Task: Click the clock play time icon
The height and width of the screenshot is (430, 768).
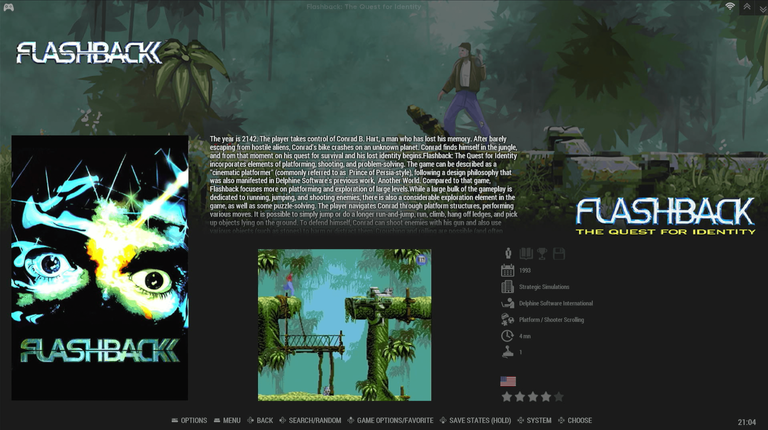Action: pos(507,336)
